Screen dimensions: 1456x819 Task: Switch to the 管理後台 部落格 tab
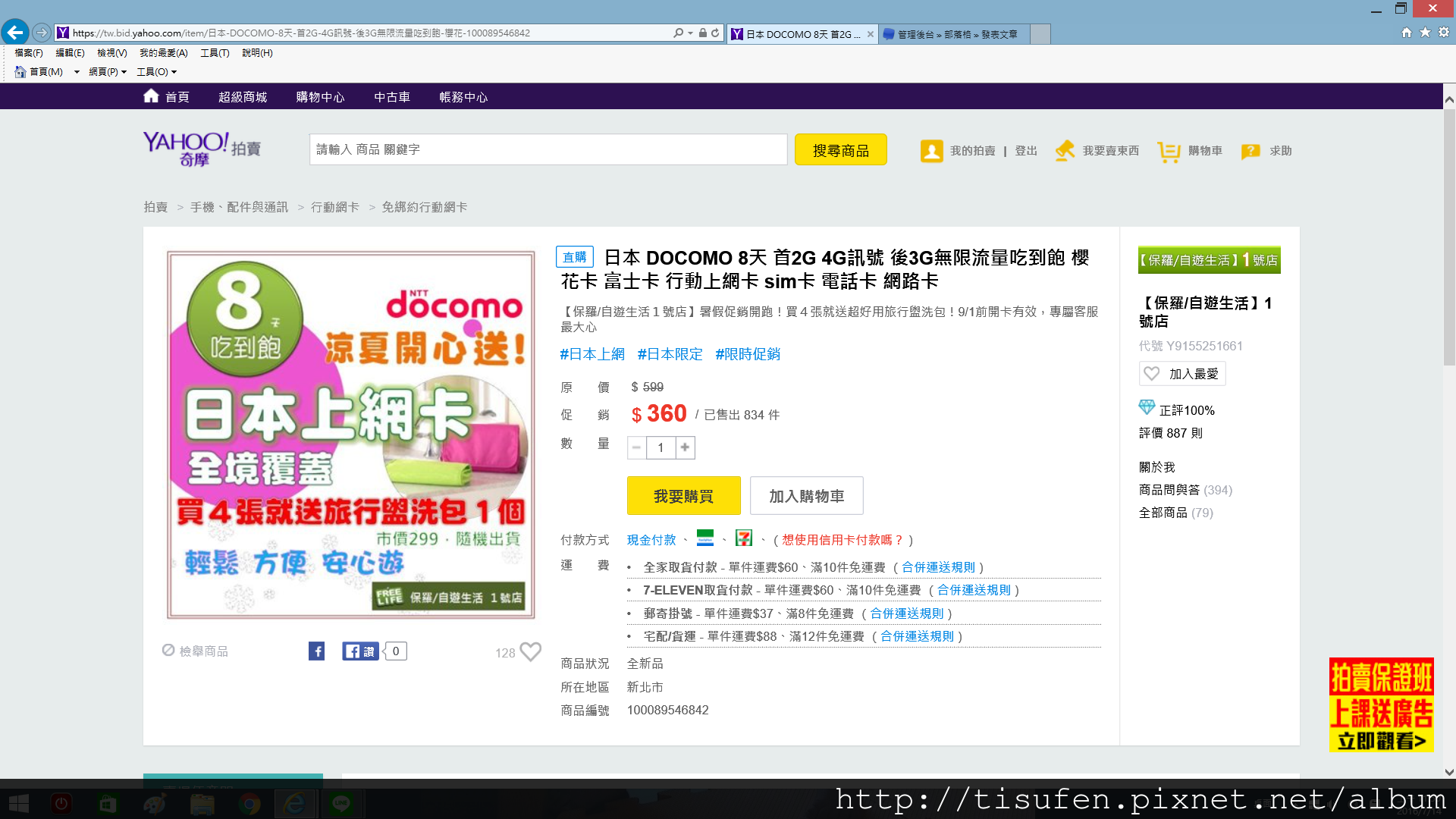(x=952, y=34)
